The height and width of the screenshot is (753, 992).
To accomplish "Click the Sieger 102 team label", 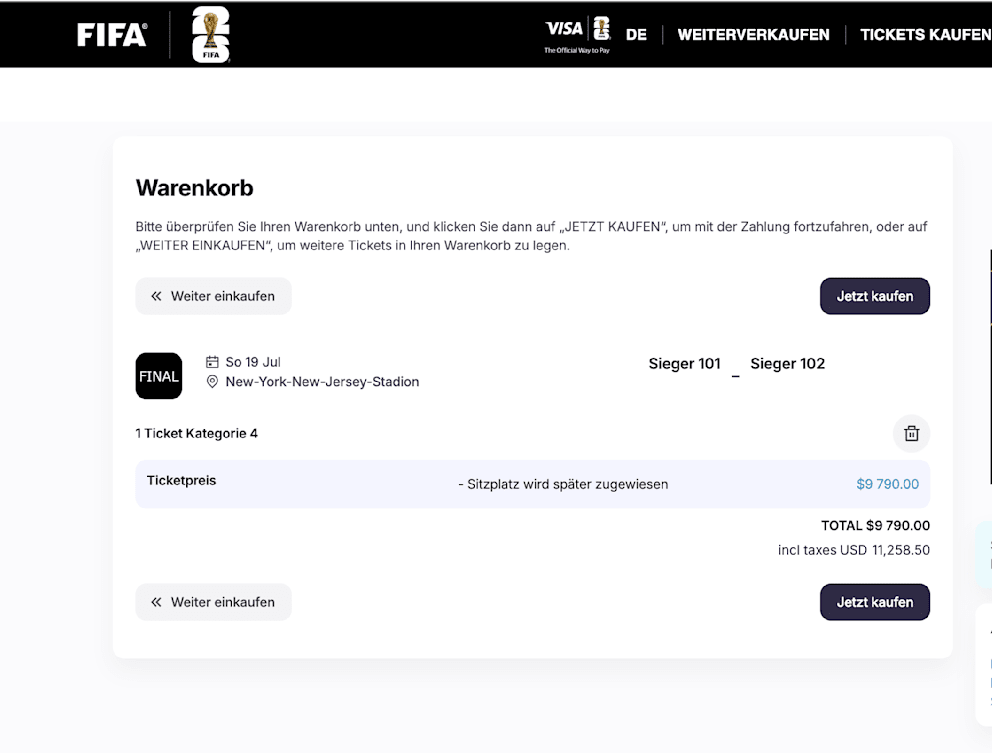I will (x=788, y=364).
